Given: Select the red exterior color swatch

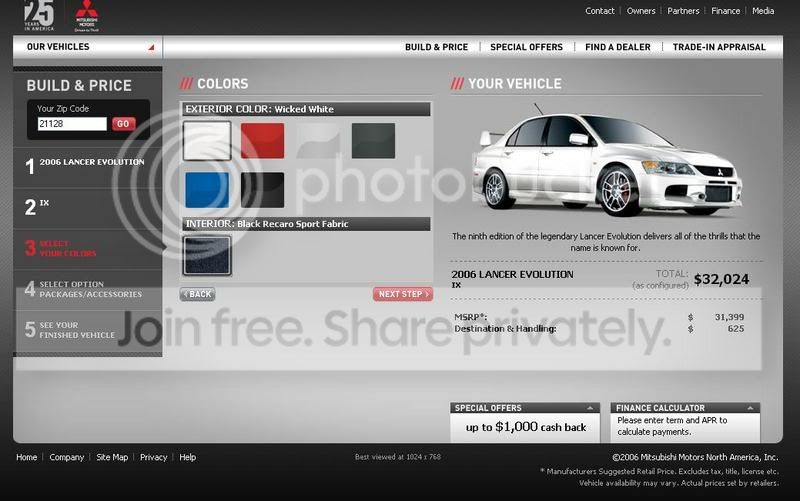Looking at the screenshot, I should pyautogui.click(x=262, y=140).
